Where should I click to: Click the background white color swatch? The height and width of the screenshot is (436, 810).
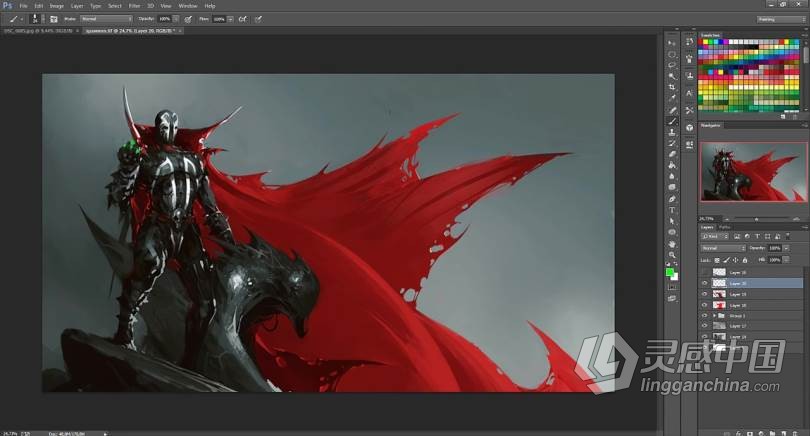[675, 277]
